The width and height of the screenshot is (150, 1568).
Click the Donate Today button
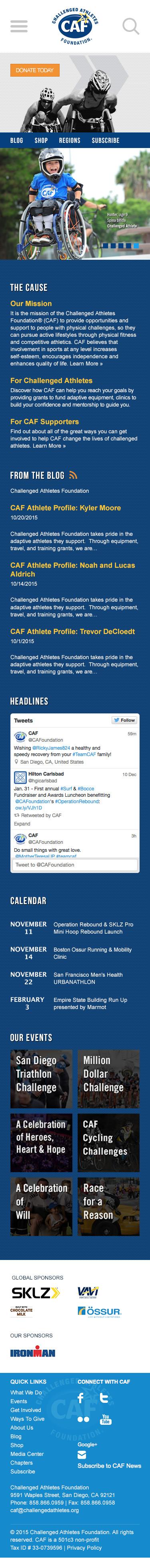[x=35, y=70]
